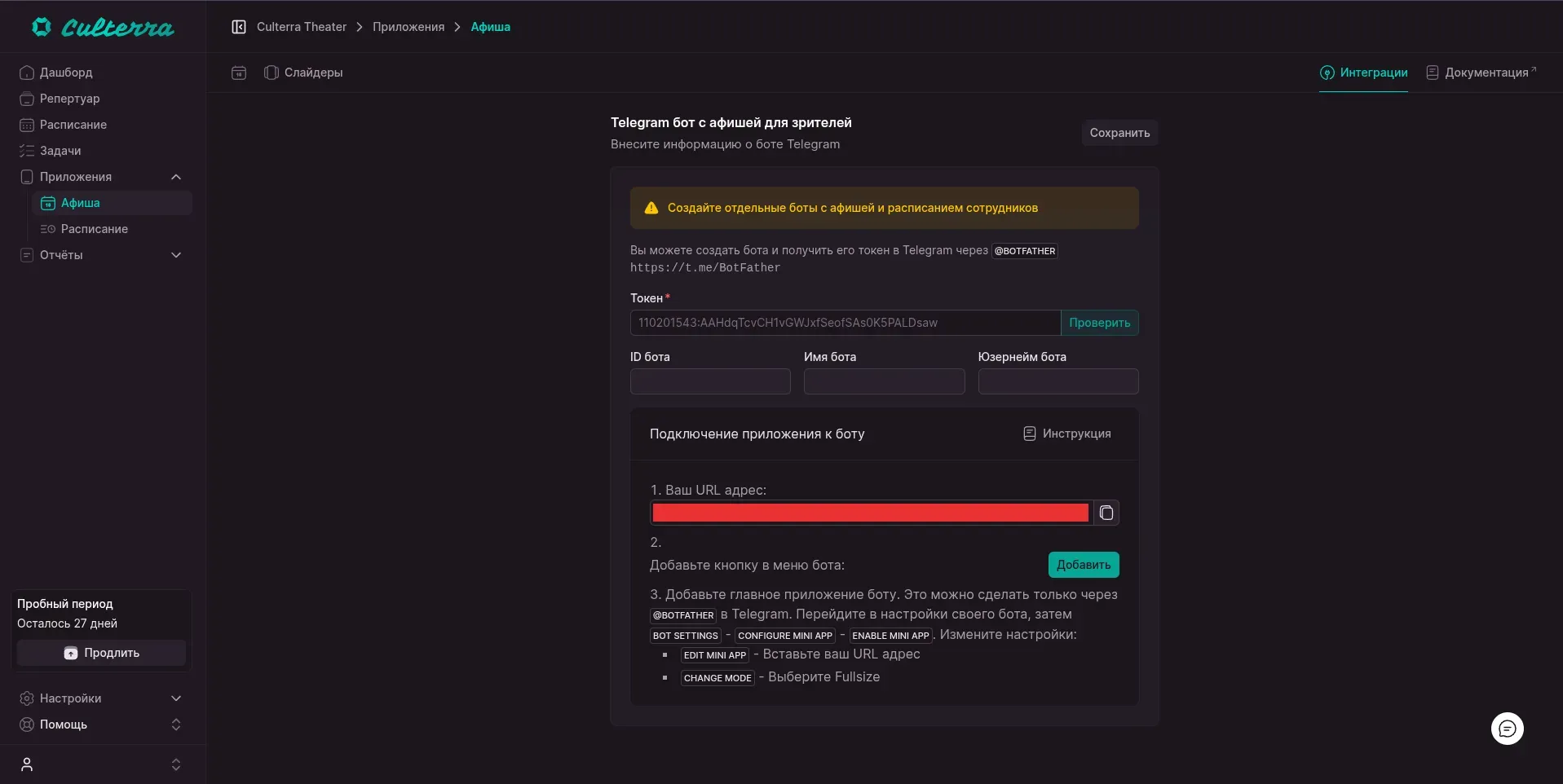Screen dimensions: 1563x784
Task: Open the calendar icon tab beside Слайдеры
Action: pyautogui.click(x=239, y=73)
